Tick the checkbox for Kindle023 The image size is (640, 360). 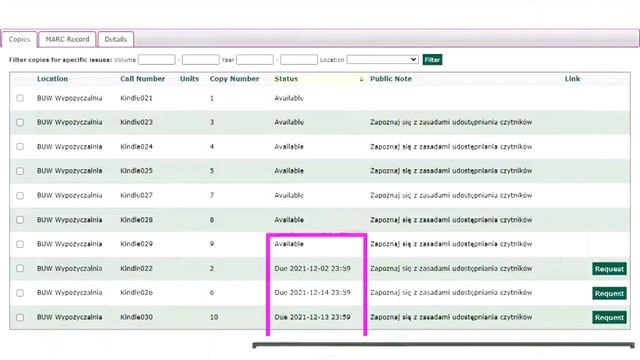pyautogui.click(x=20, y=122)
